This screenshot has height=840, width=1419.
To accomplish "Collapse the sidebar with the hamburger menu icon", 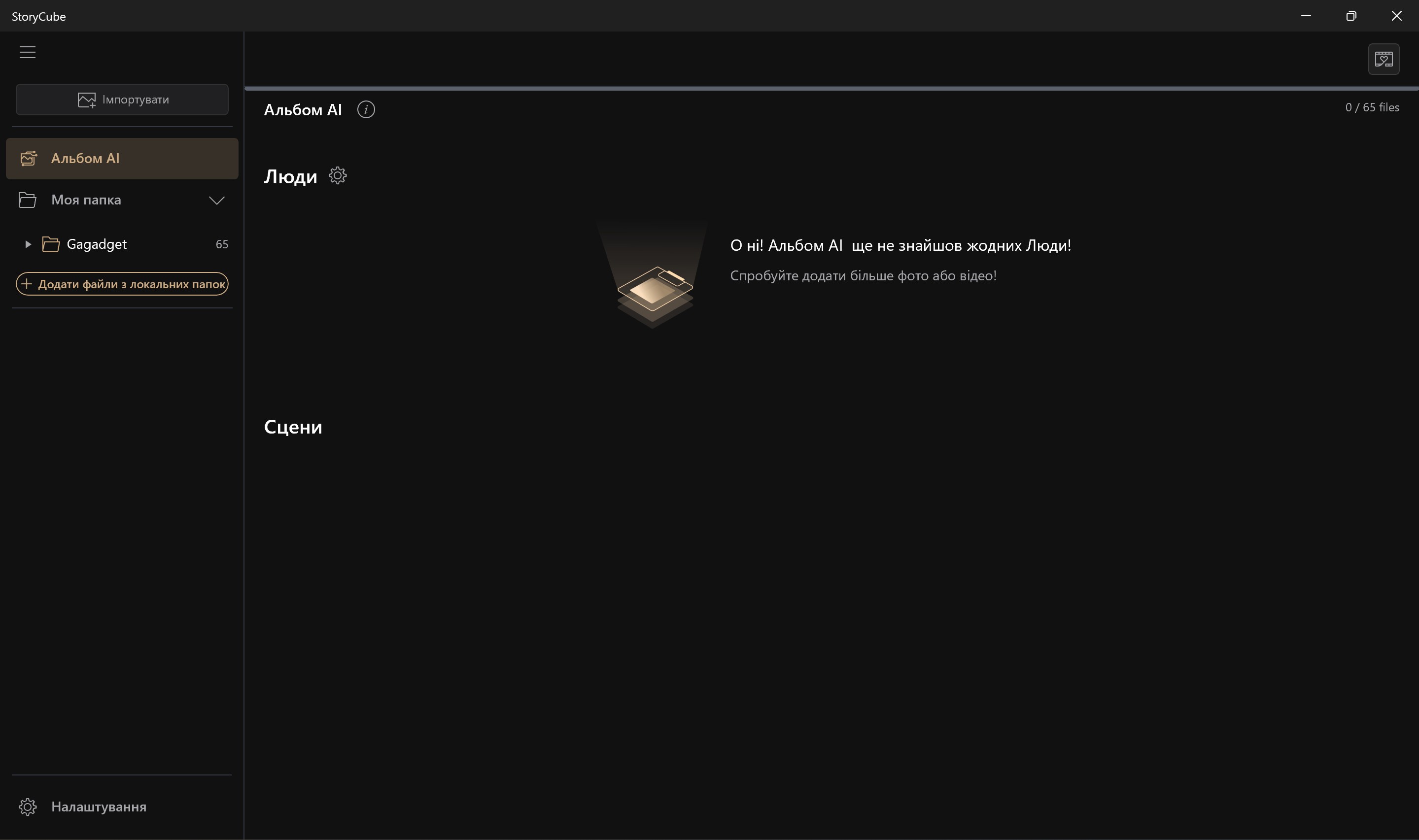I will (27, 52).
